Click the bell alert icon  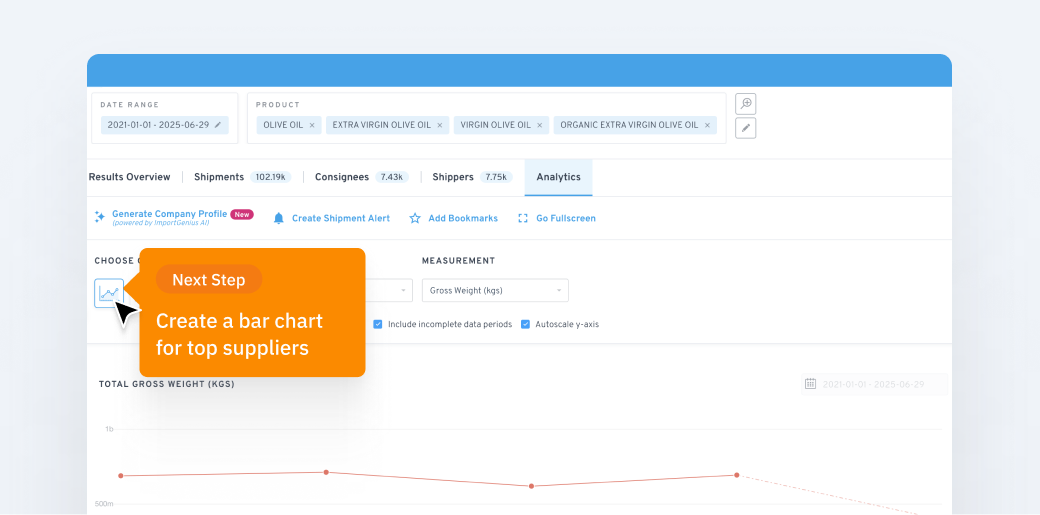click(279, 218)
